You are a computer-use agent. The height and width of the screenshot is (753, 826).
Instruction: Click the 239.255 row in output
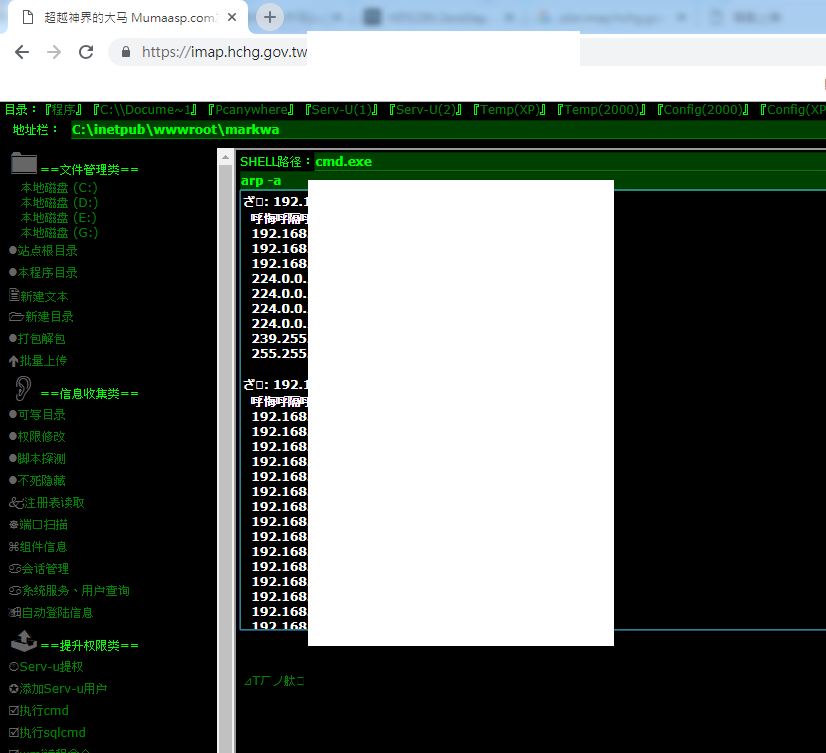pos(279,338)
